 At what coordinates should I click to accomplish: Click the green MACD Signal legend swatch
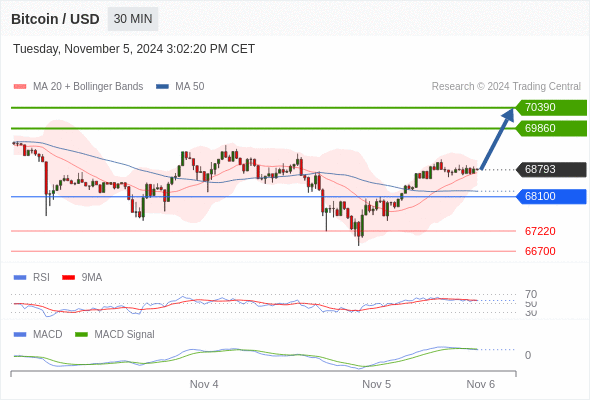pos(81,334)
